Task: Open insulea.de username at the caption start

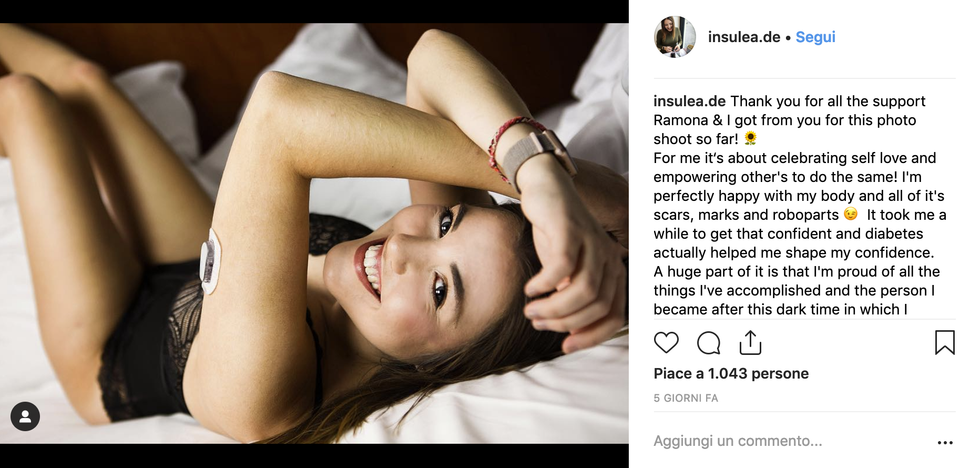Action: click(x=689, y=101)
